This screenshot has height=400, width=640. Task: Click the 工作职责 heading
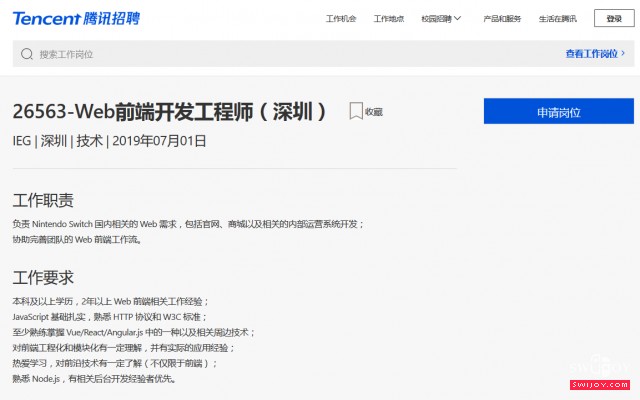tap(43, 200)
